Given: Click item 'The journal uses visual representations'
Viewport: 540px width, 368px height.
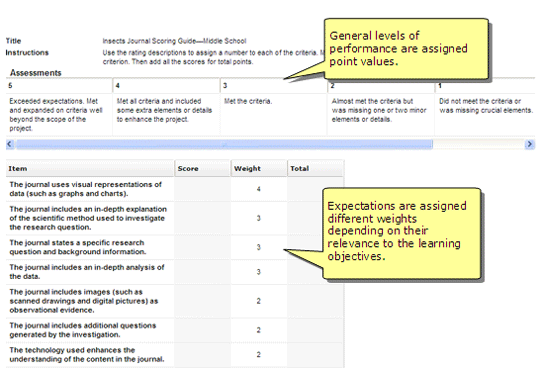Looking at the screenshot, I should point(85,189).
